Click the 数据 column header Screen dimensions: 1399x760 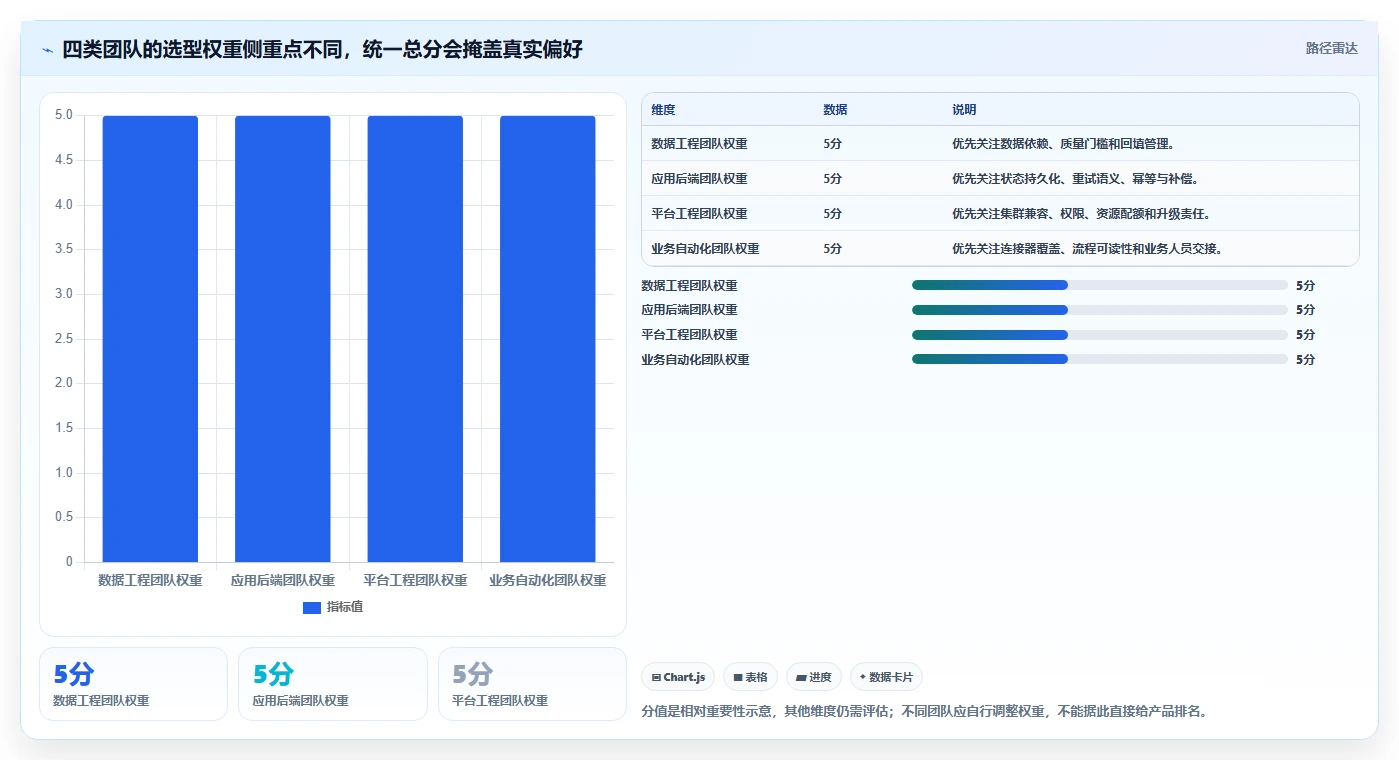pyautogui.click(x=835, y=110)
